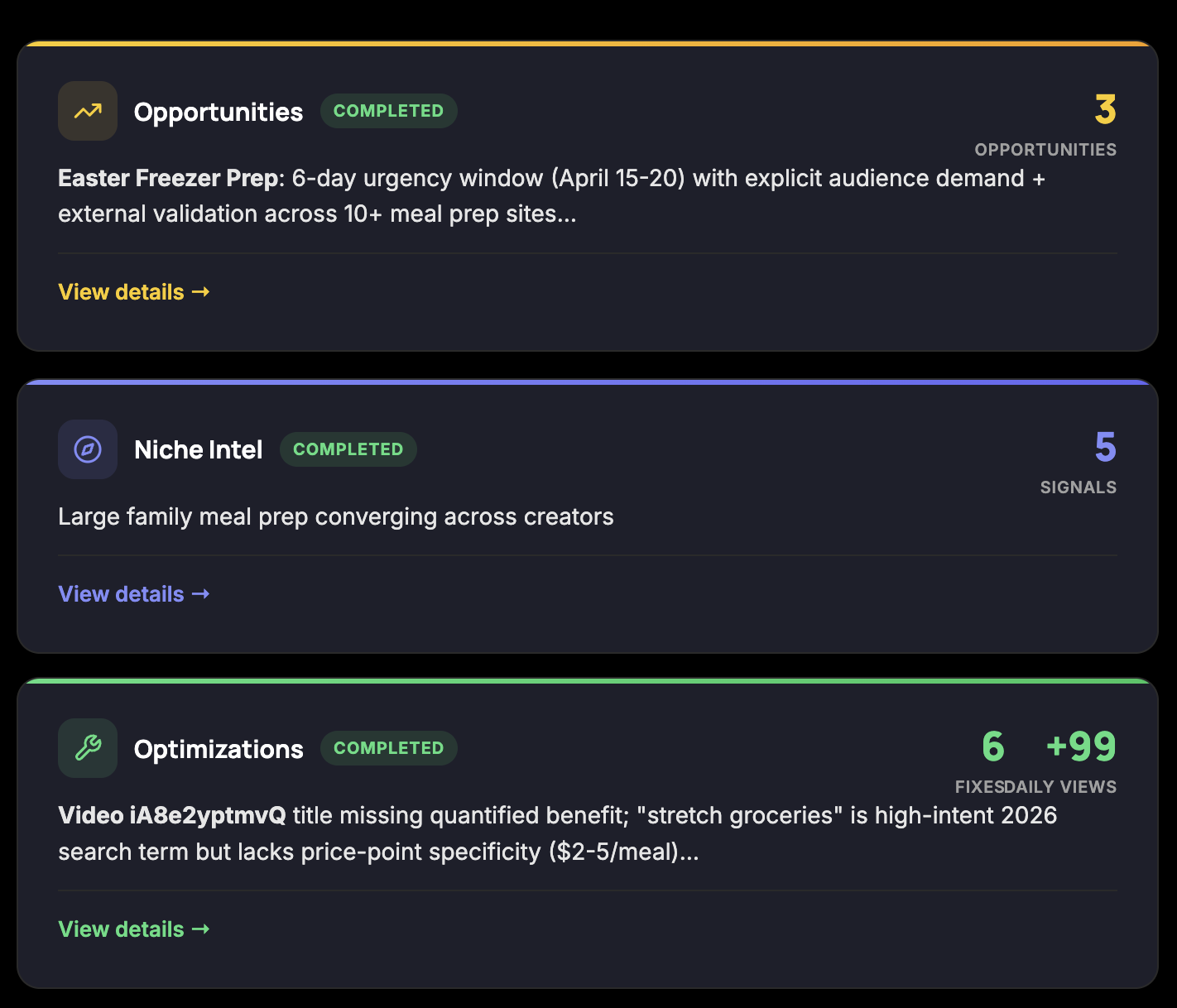
Task: Click the COMPLETED badge on the Optimizations card
Action: (x=388, y=747)
